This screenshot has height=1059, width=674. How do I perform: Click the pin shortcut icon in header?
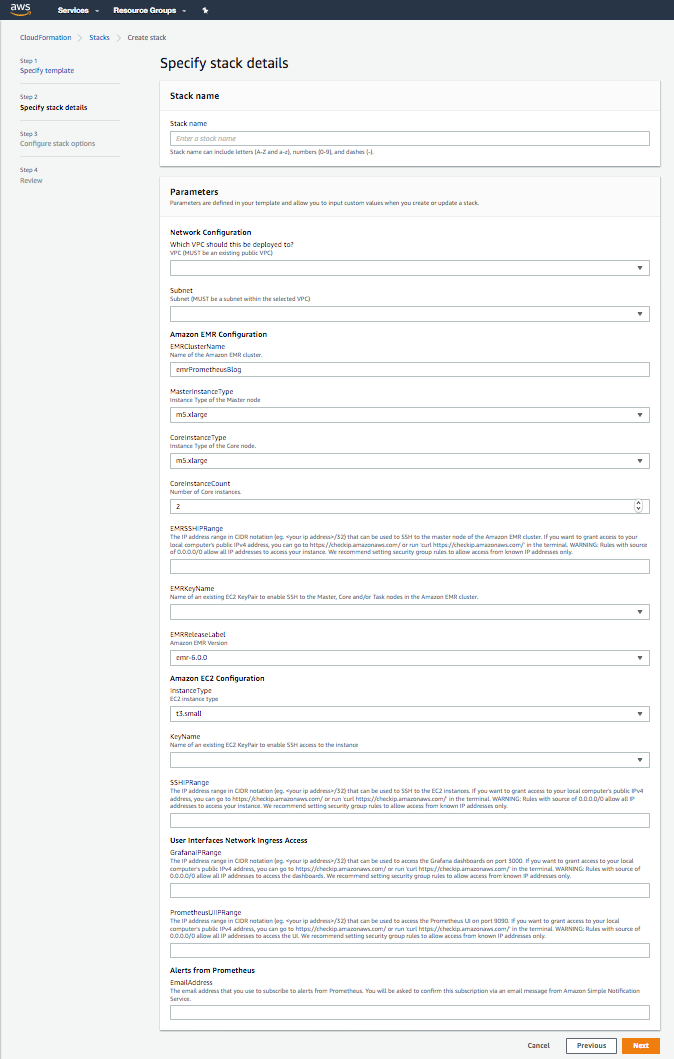point(205,10)
